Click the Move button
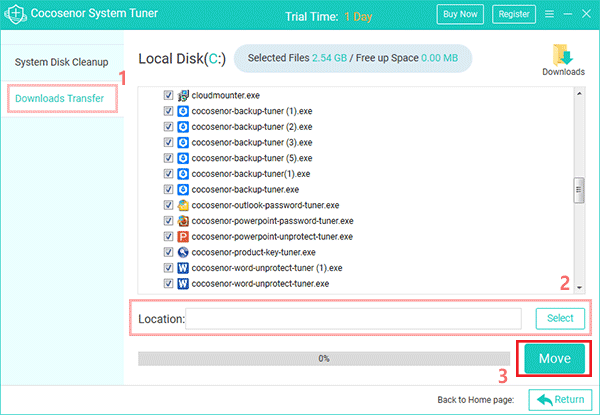 coord(554,358)
